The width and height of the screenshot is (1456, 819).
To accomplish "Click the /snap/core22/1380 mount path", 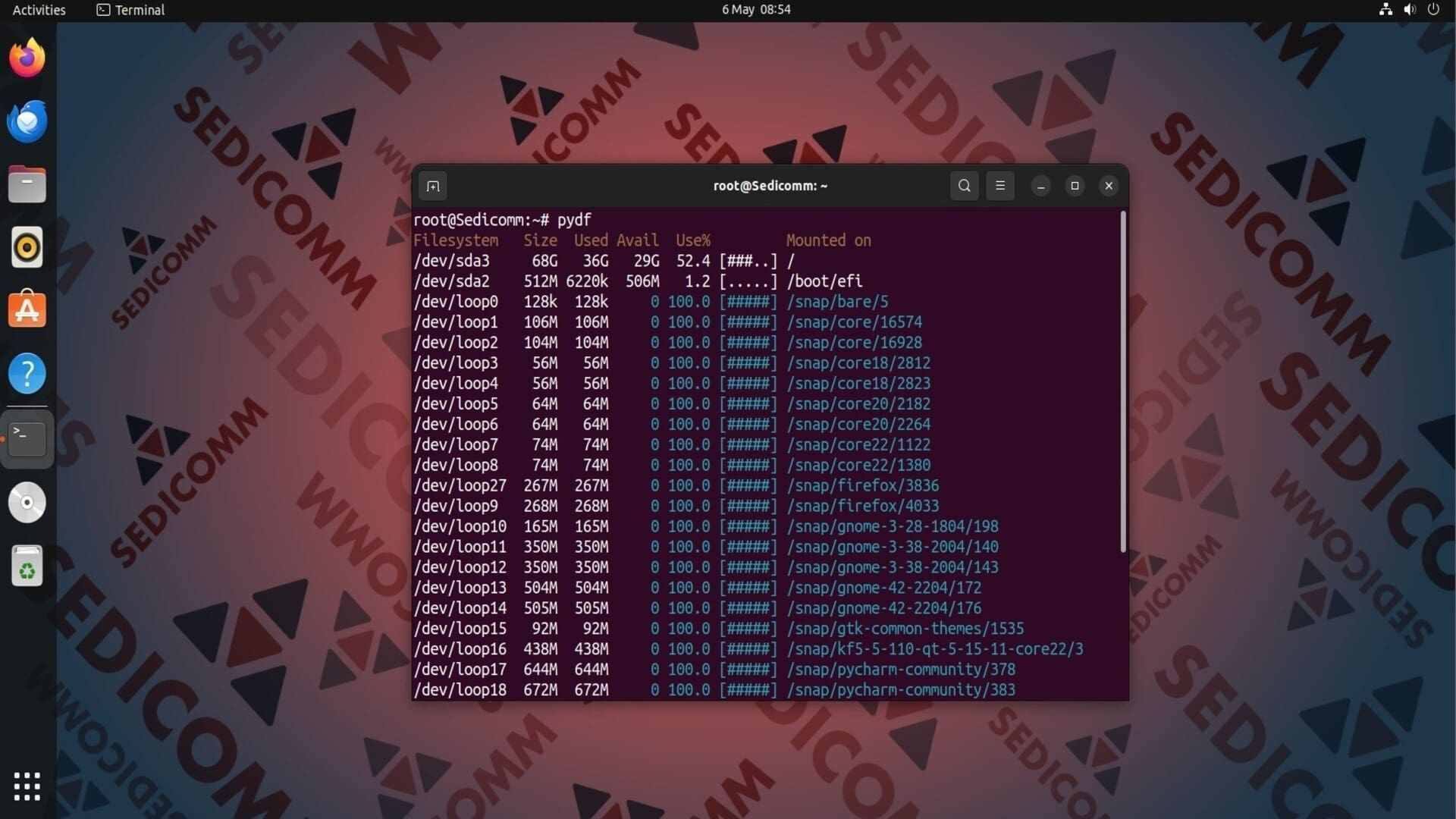I will (x=858, y=466).
